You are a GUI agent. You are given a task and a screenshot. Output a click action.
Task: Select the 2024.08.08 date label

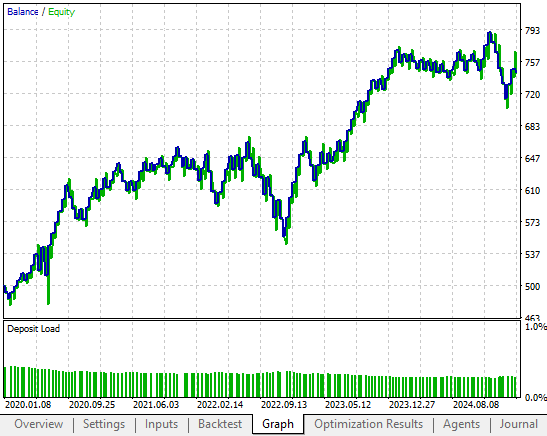tap(476, 405)
